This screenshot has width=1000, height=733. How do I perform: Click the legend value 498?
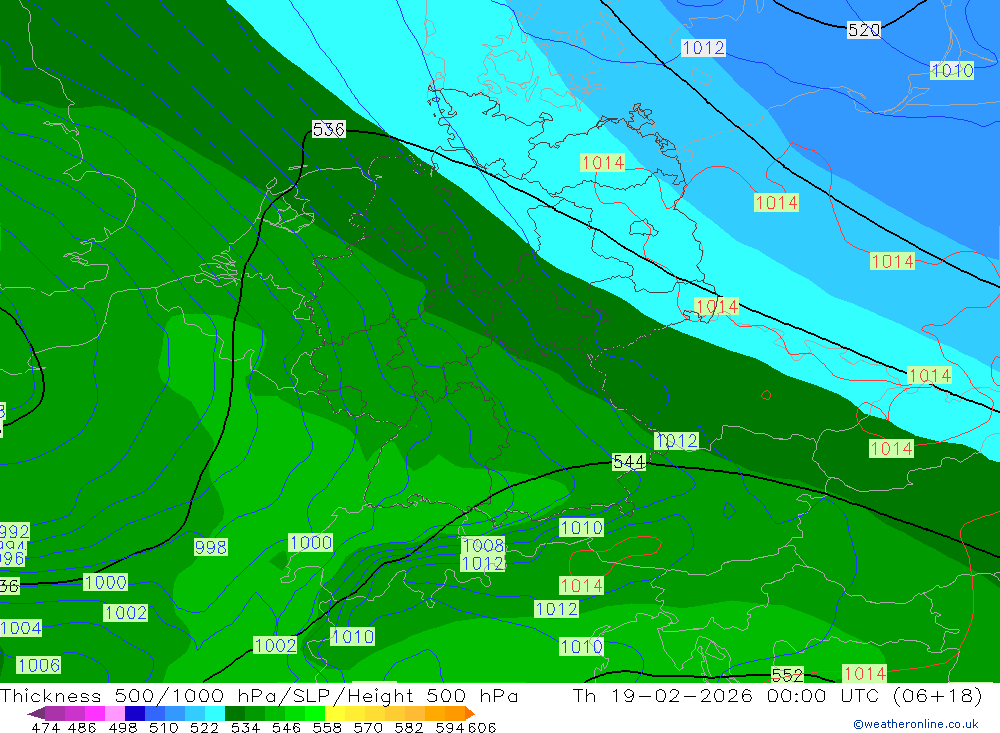click(x=122, y=727)
